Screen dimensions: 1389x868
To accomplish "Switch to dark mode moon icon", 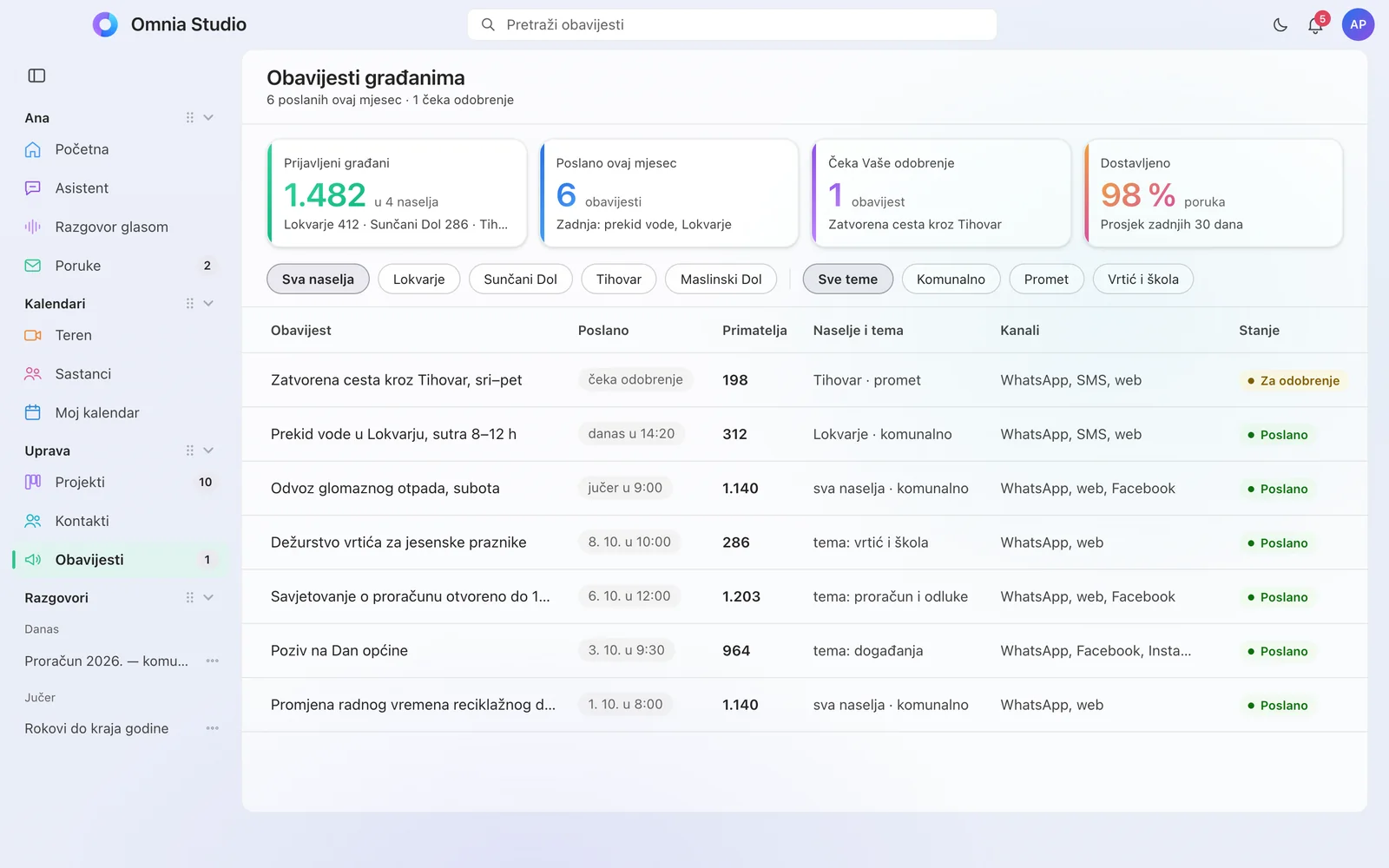I will [1280, 25].
